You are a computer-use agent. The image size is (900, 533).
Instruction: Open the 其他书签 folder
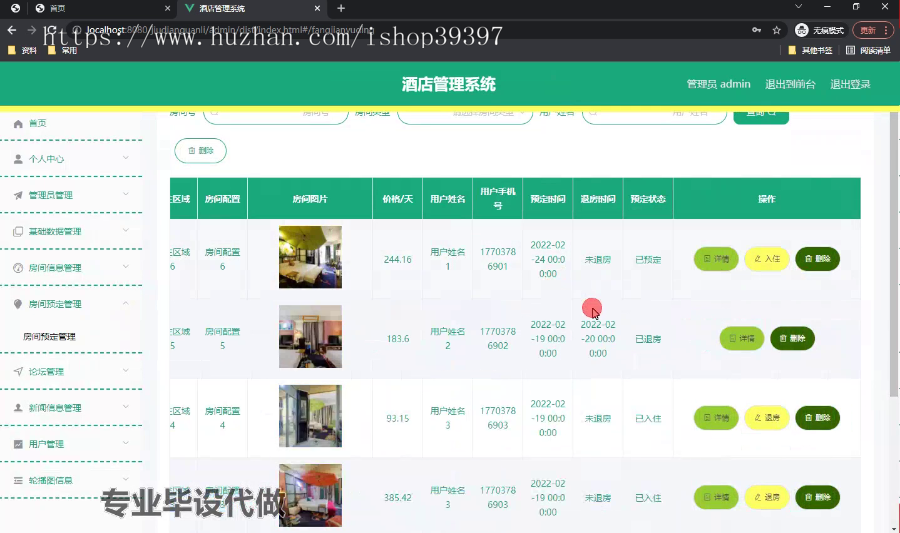tap(810, 50)
